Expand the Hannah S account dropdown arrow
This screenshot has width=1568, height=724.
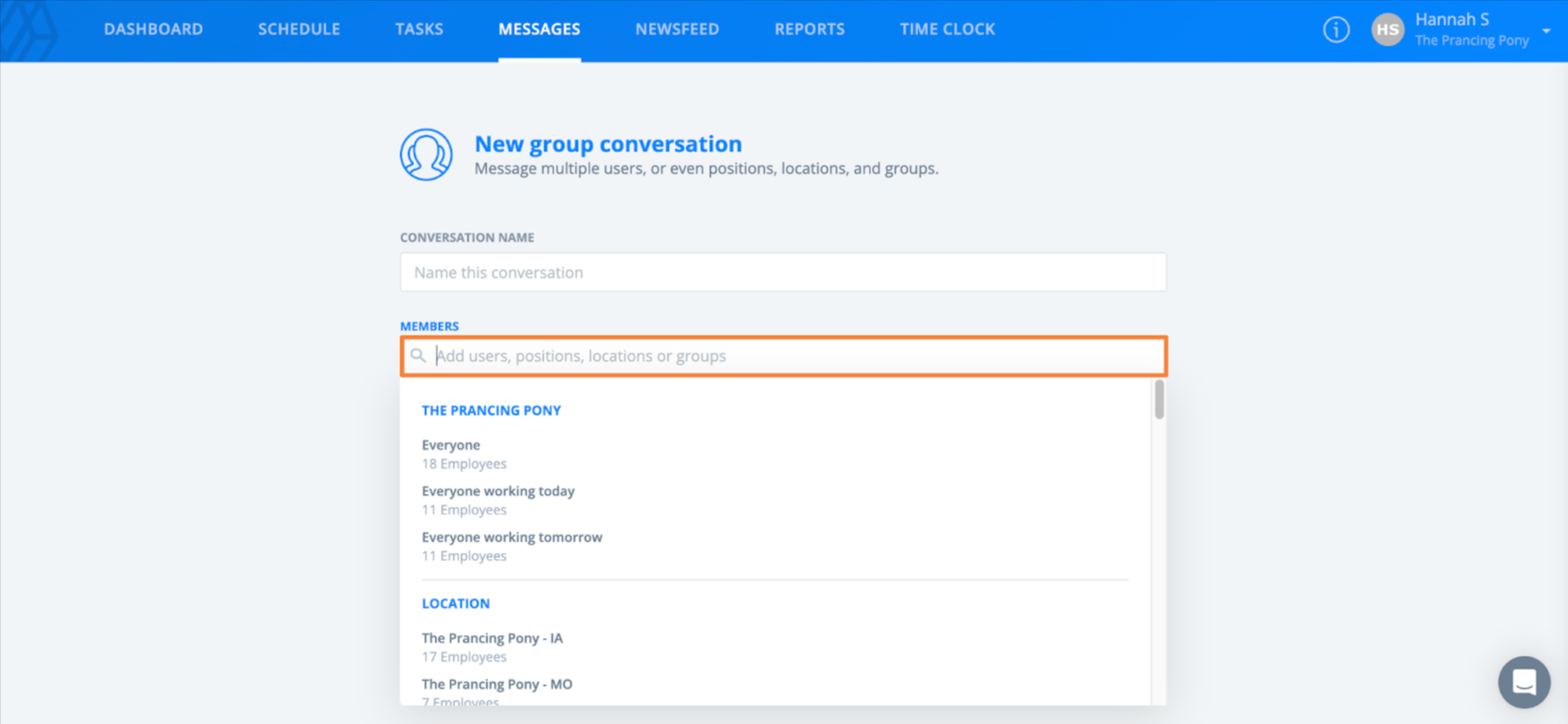click(x=1547, y=31)
